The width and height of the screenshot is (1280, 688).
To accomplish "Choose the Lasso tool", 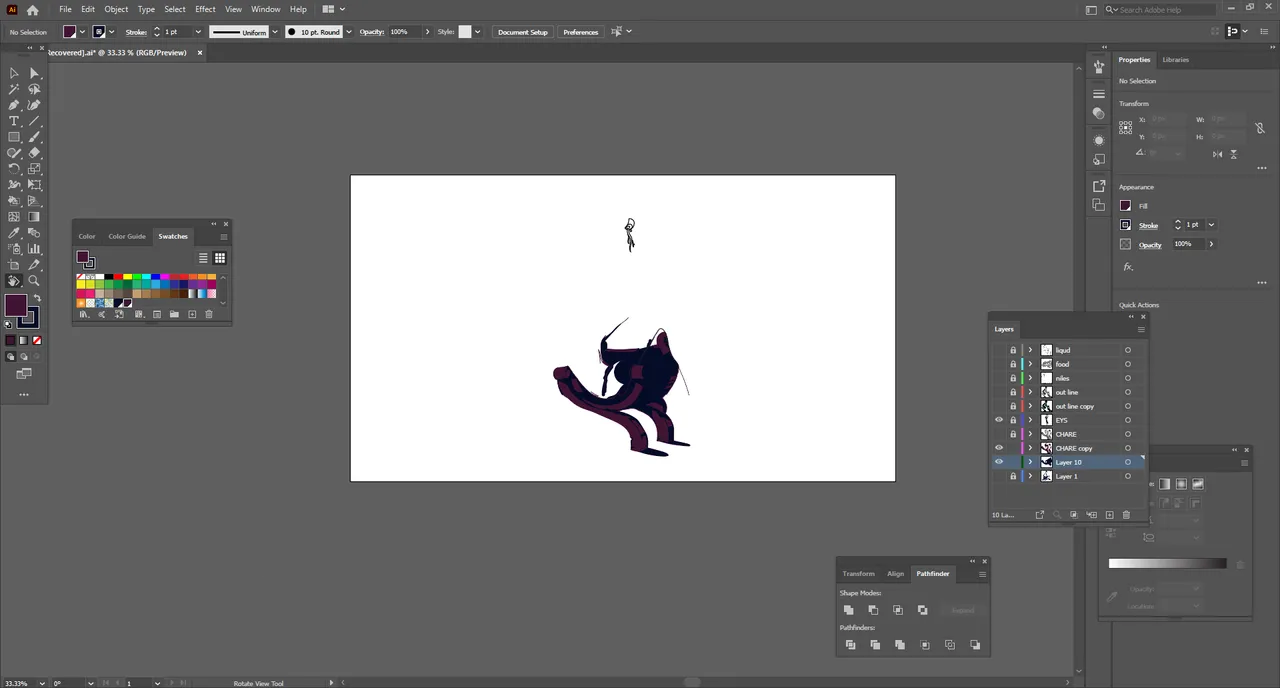I will 34,89.
